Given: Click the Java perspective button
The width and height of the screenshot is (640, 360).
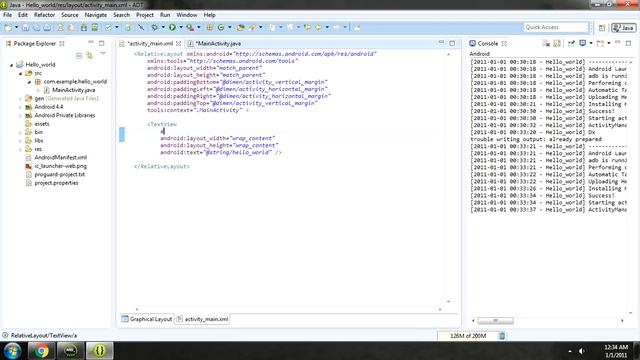Looking at the screenshot, I should click(623, 28).
